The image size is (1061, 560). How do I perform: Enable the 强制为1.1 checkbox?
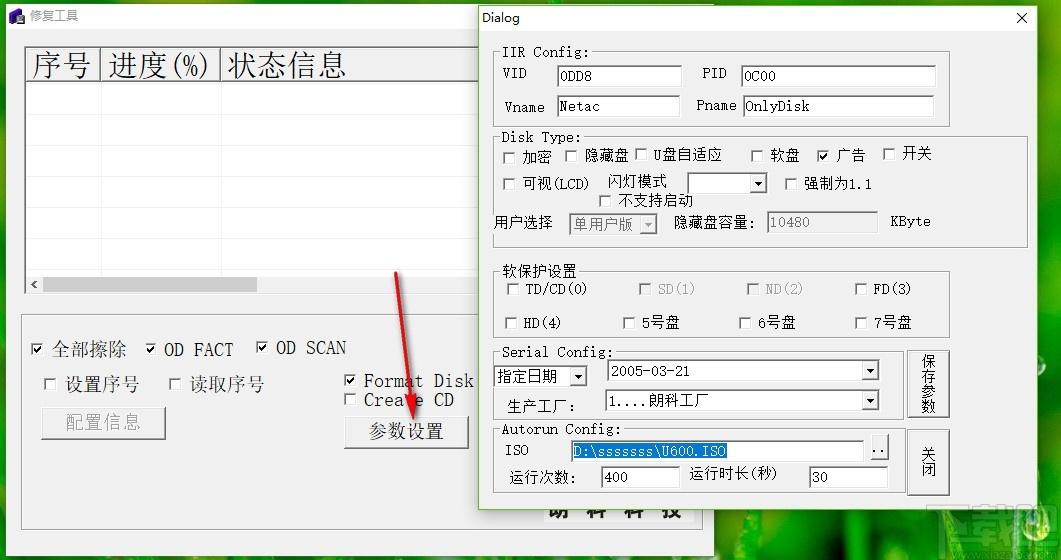pos(790,184)
